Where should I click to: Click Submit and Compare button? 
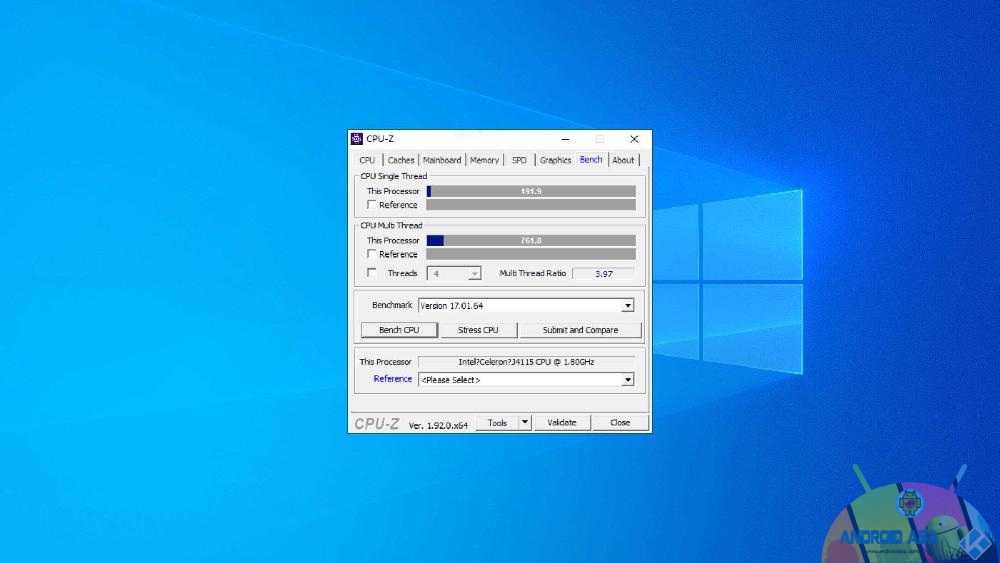(x=580, y=330)
